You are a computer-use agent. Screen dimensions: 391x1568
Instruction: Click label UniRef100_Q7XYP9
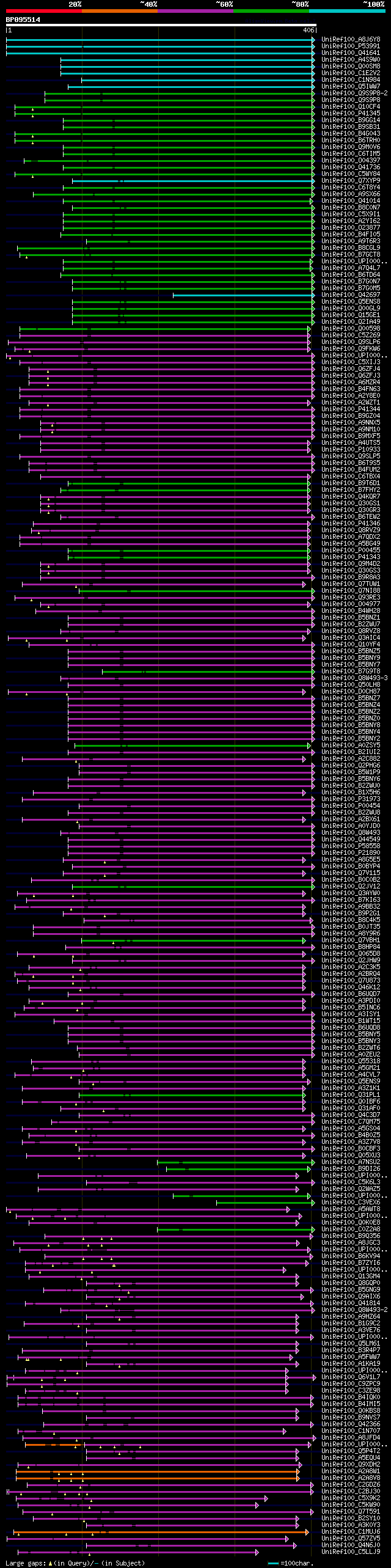tap(351, 181)
